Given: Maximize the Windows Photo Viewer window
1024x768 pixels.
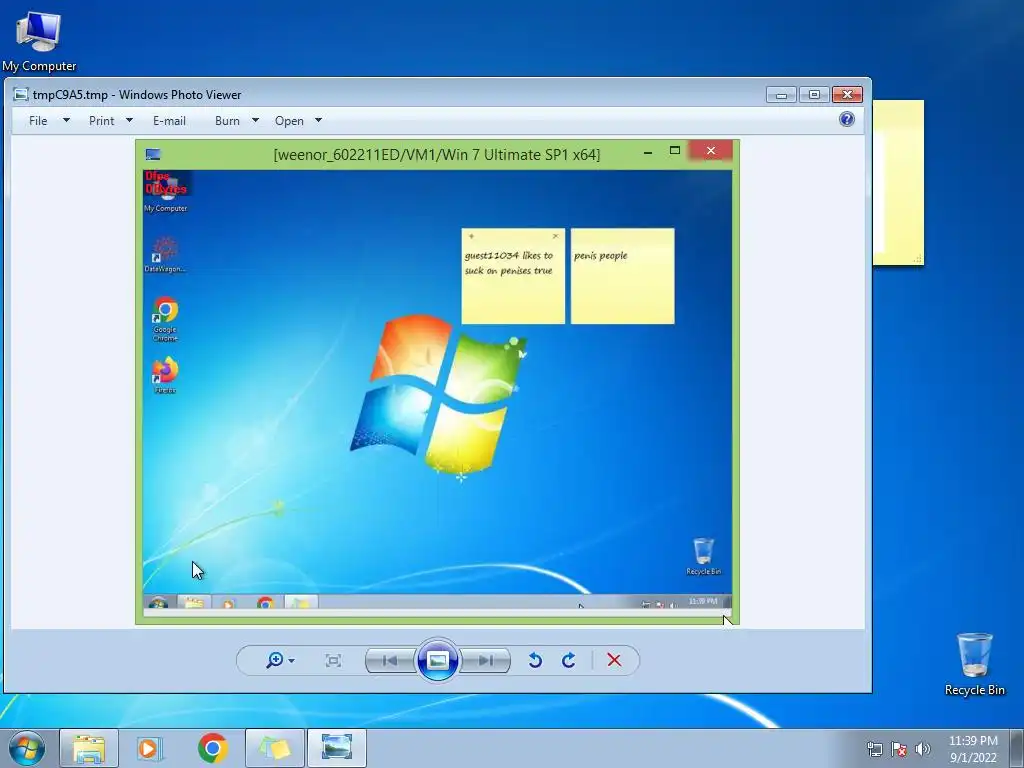Looking at the screenshot, I should pos(814,95).
